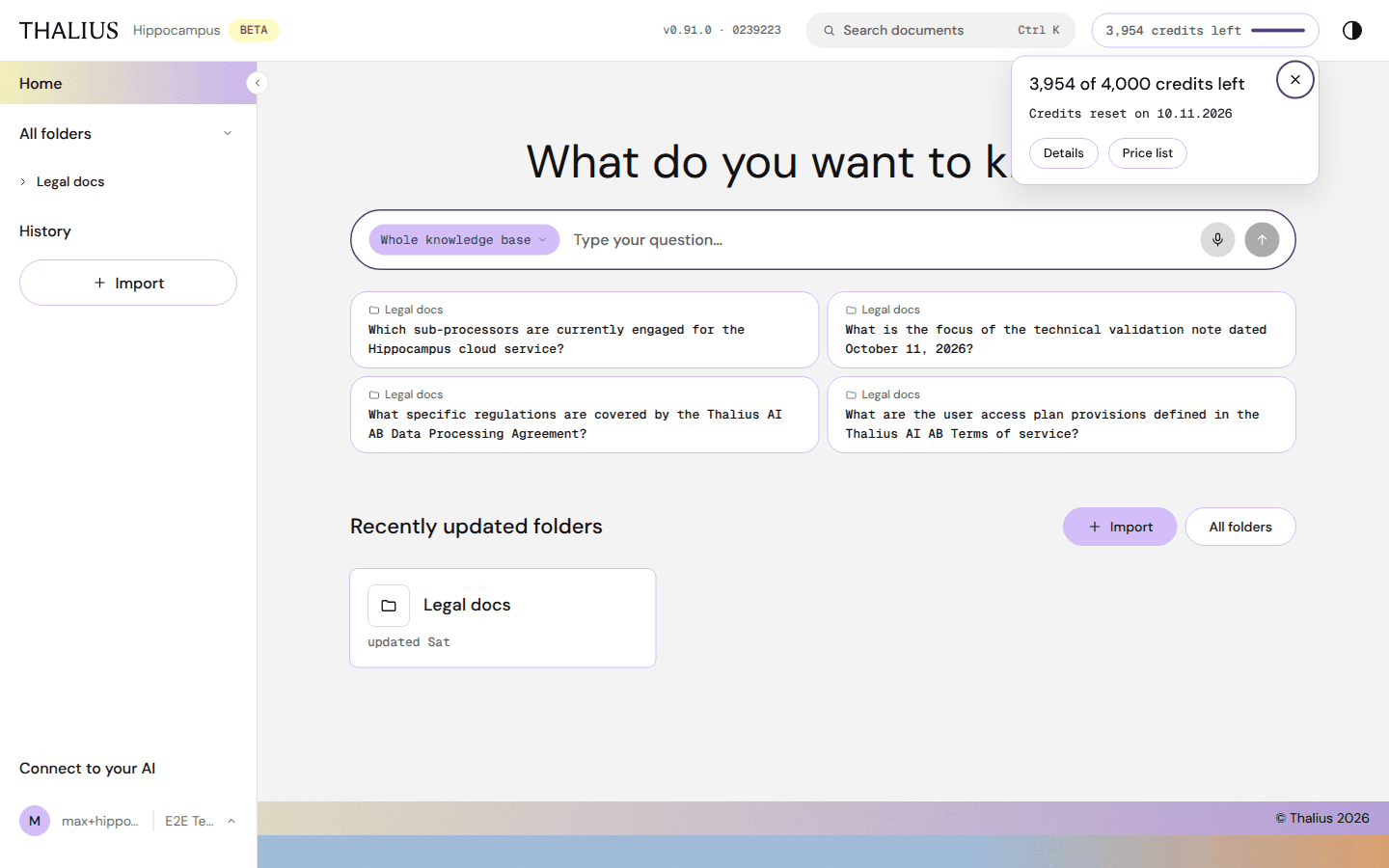Image resolution: width=1389 pixels, height=868 pixels.
Task: Expand the Legal docs tree item
Action: point(23,182)
